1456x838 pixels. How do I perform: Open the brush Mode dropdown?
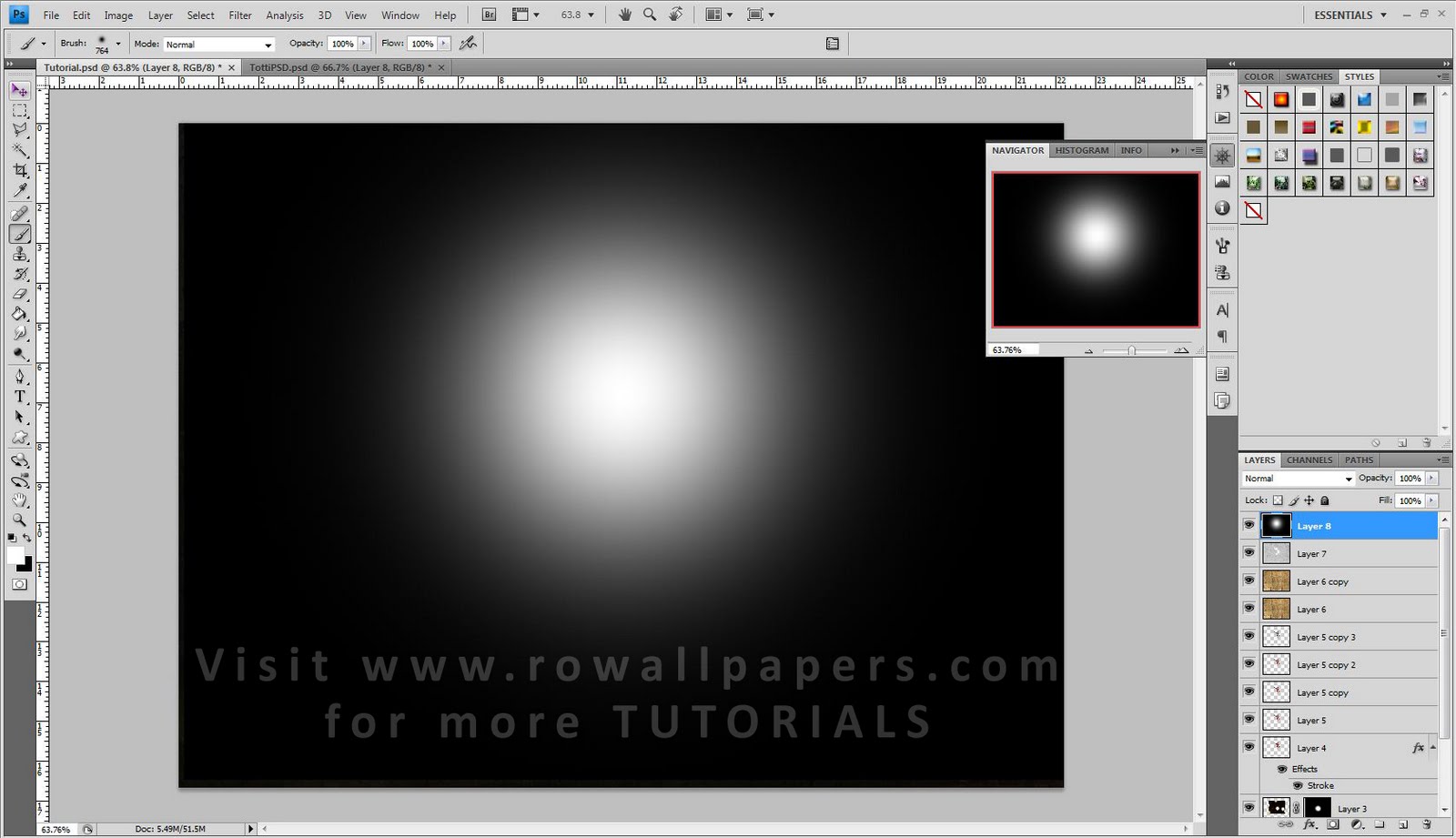coord(219,44)
